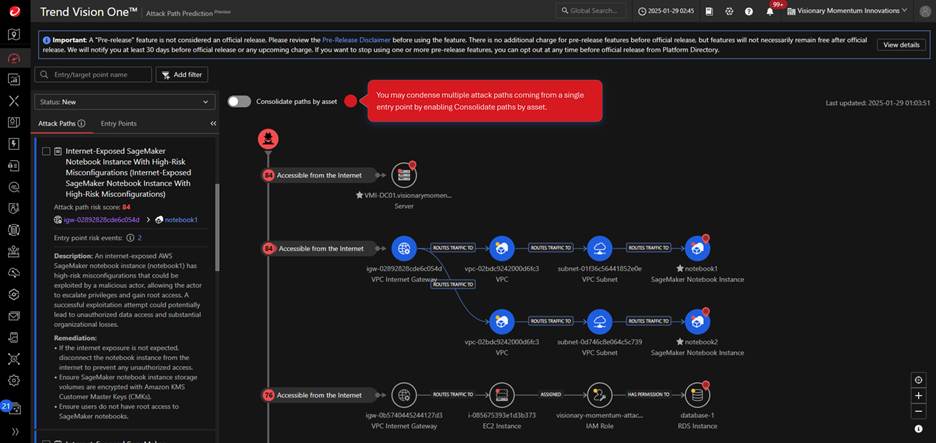Zoom out the graph with minus
The width and height of the screenshot is (936, 443).
(918, 411)
